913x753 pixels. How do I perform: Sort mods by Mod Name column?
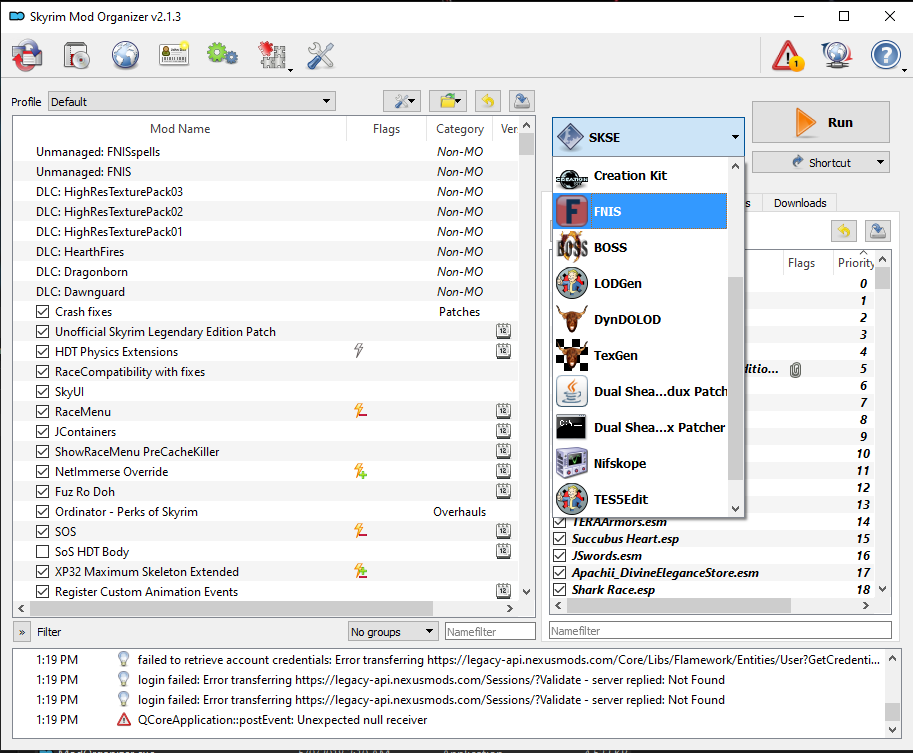(x=180, y=129)
